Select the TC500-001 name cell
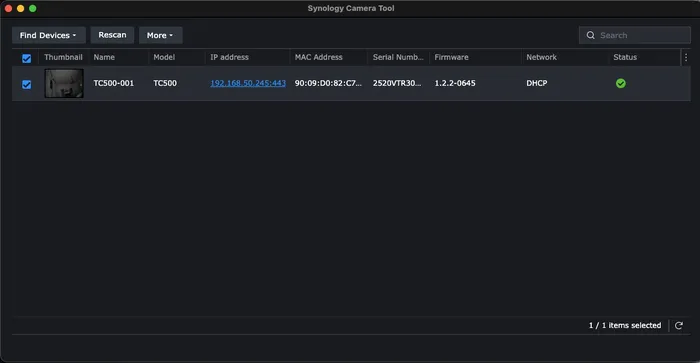Viewport: 700px width, 363px height. 113,83
